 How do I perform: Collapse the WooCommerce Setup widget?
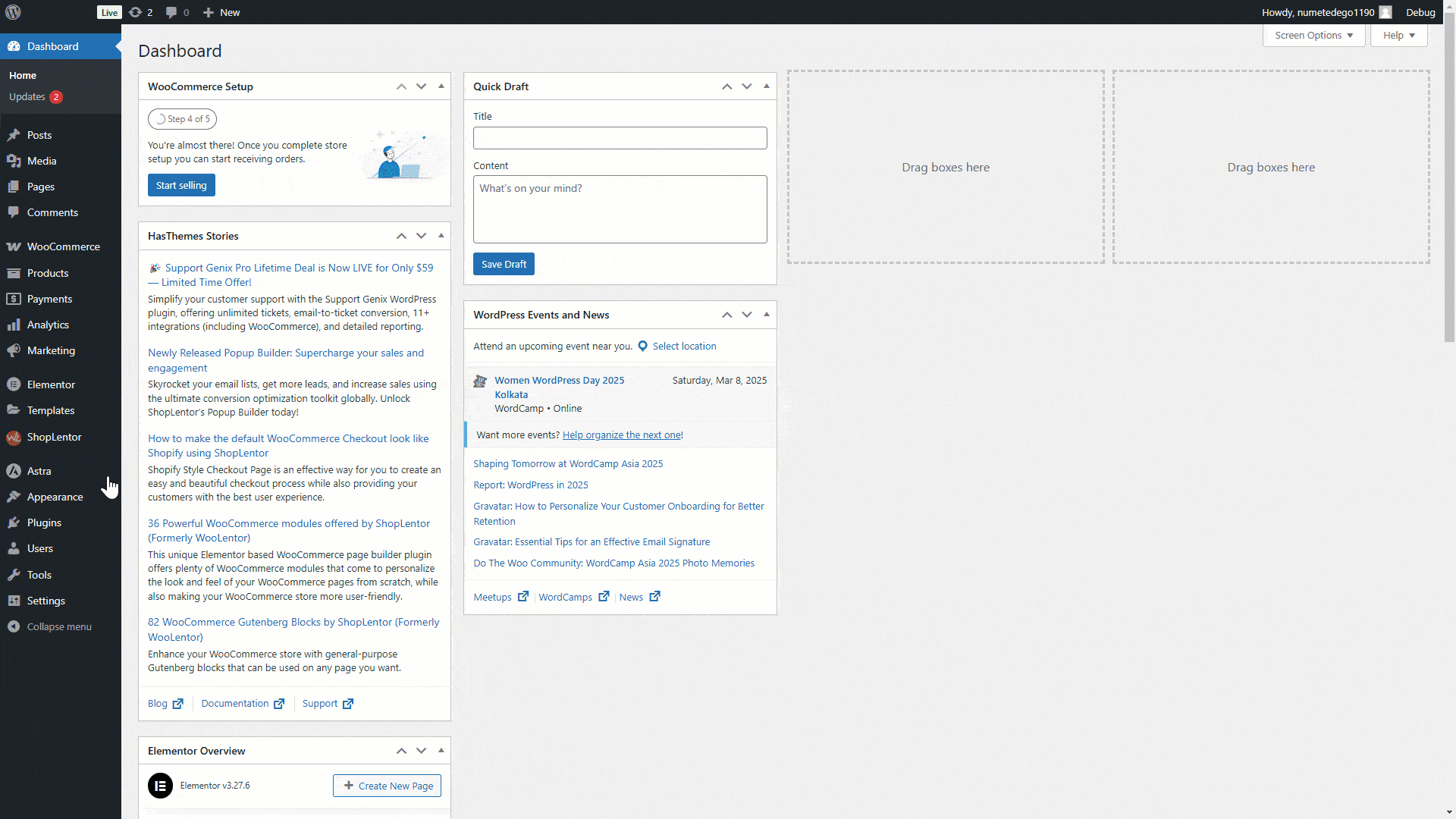click(x=441, y=86)
